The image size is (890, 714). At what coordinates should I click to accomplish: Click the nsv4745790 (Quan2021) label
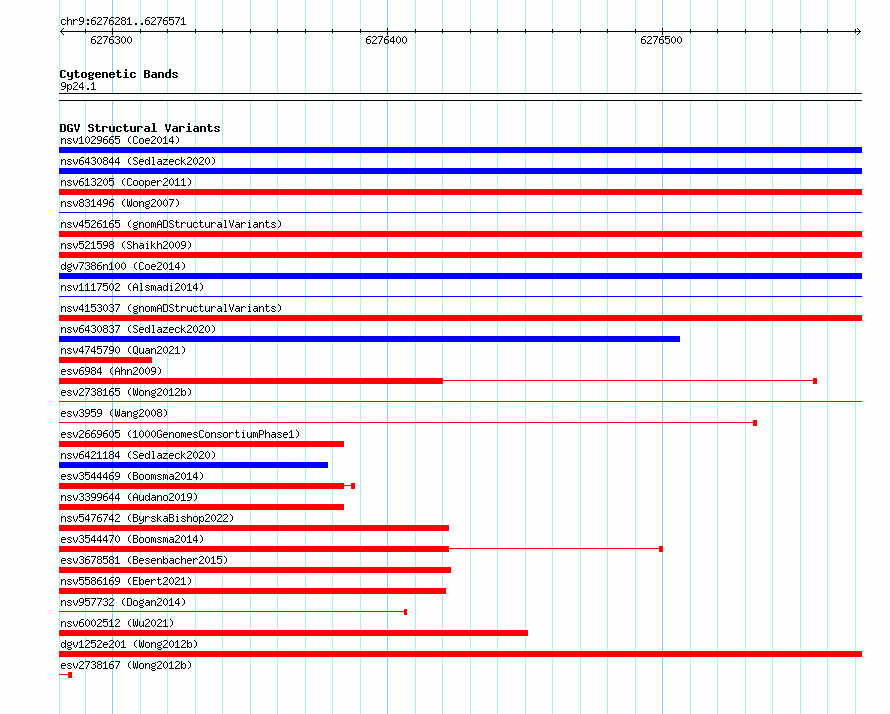pos(123,350)
